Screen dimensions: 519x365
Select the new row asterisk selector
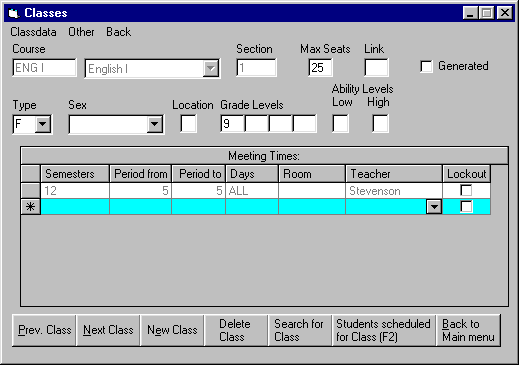(30, 207)
